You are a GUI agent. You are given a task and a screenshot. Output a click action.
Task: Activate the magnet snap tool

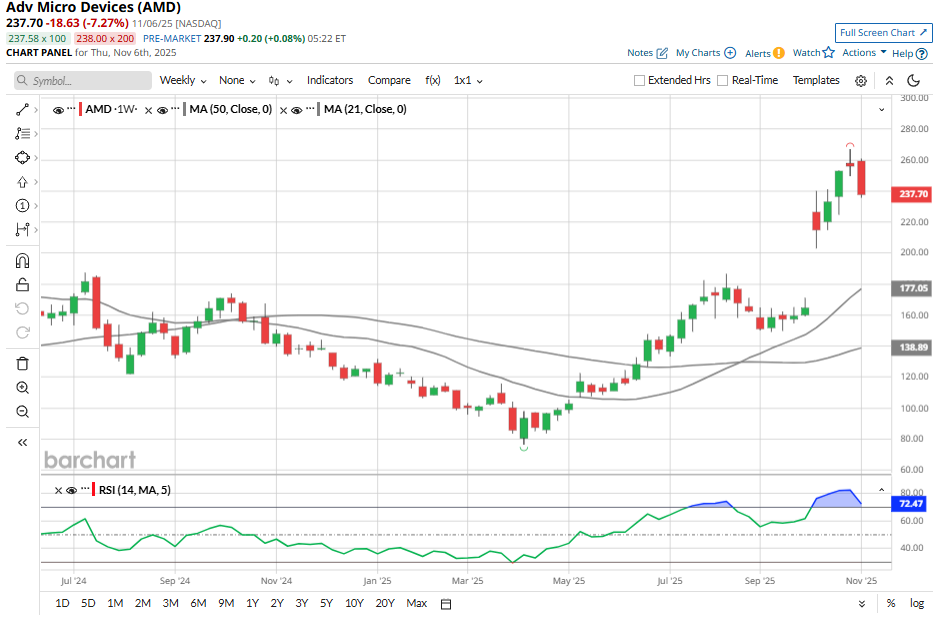pos(22,261)
